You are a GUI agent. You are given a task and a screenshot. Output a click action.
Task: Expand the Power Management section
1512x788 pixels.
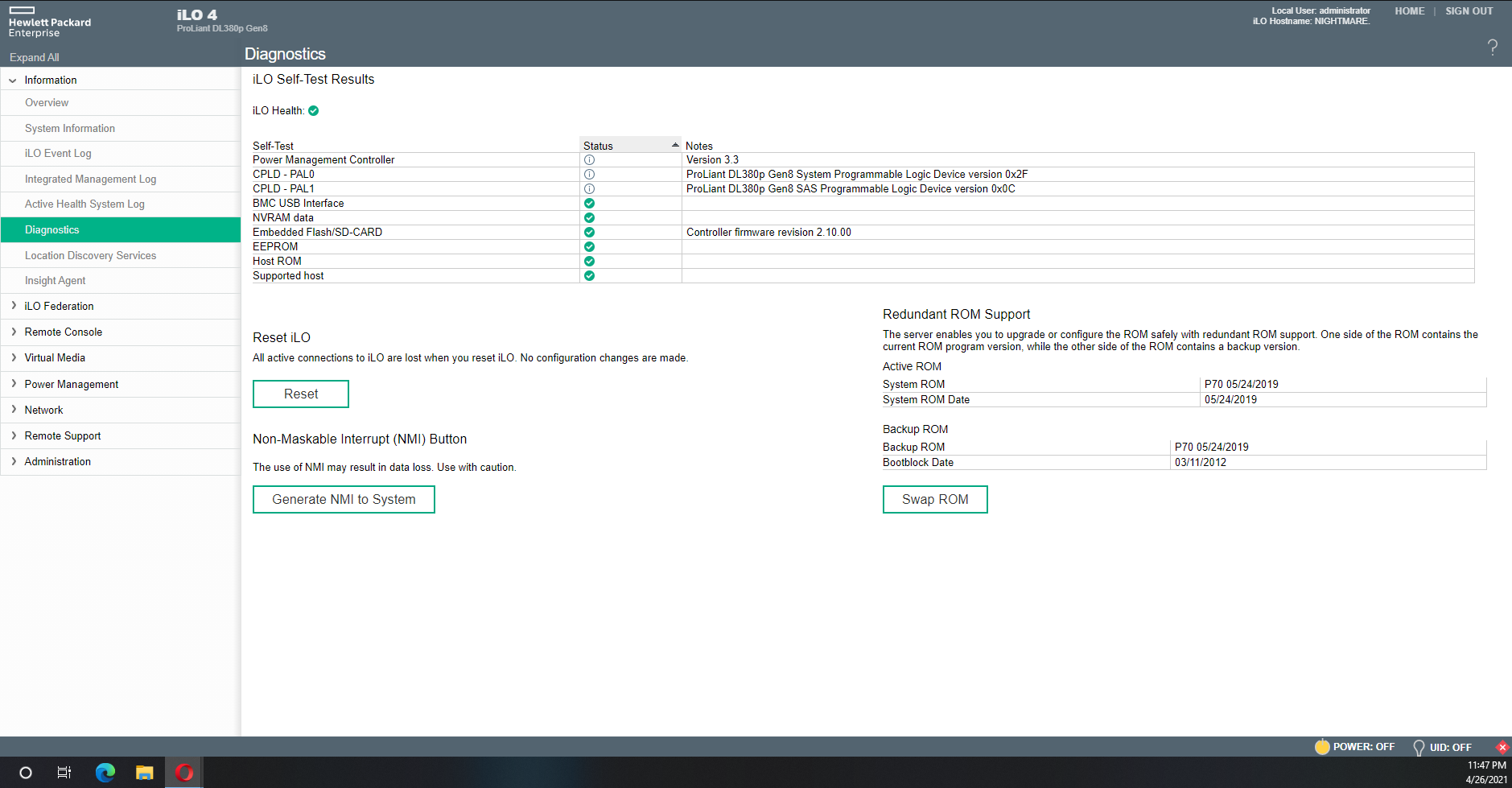click(14, 384)
